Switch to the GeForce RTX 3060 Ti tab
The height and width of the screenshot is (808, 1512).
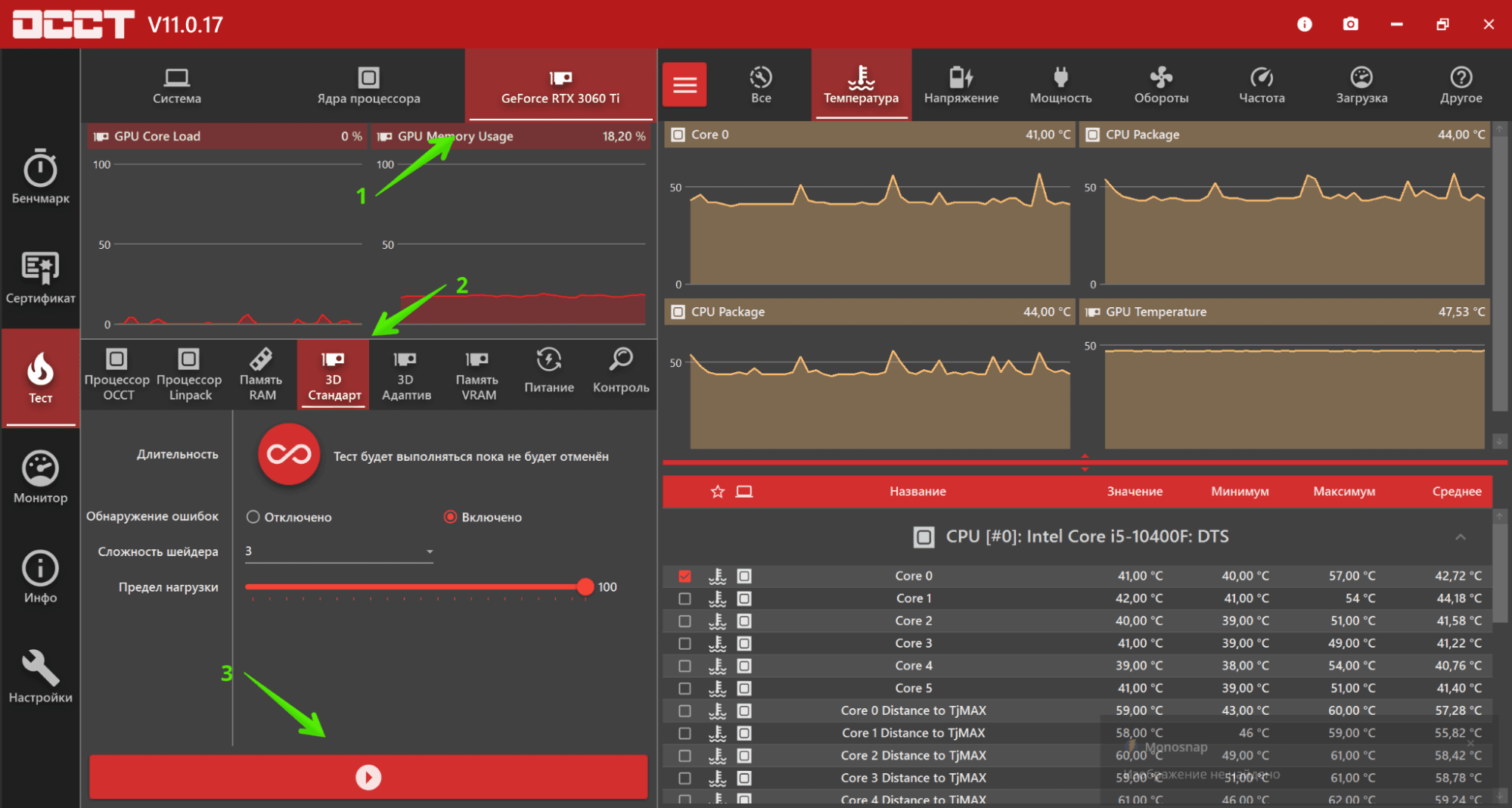point(560,85)
